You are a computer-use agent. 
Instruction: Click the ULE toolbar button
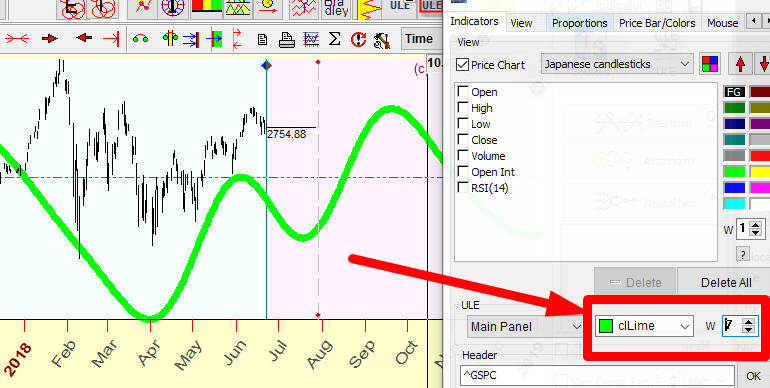(400, 7)
